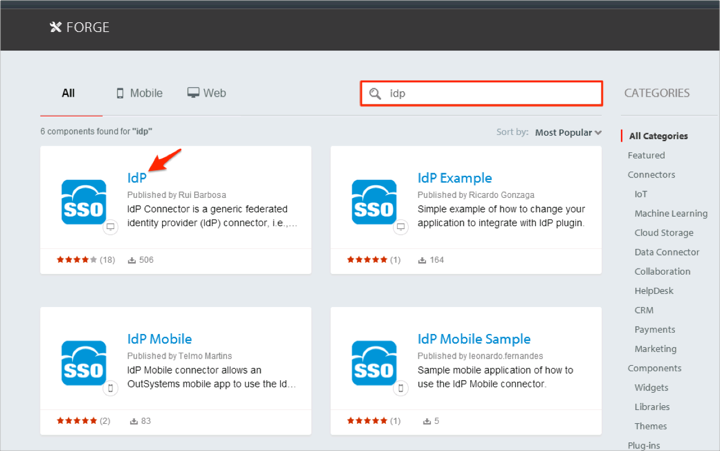Switch to the Mobile tab
The width and height of the screenshot is (720, 451).
[139, 93]
